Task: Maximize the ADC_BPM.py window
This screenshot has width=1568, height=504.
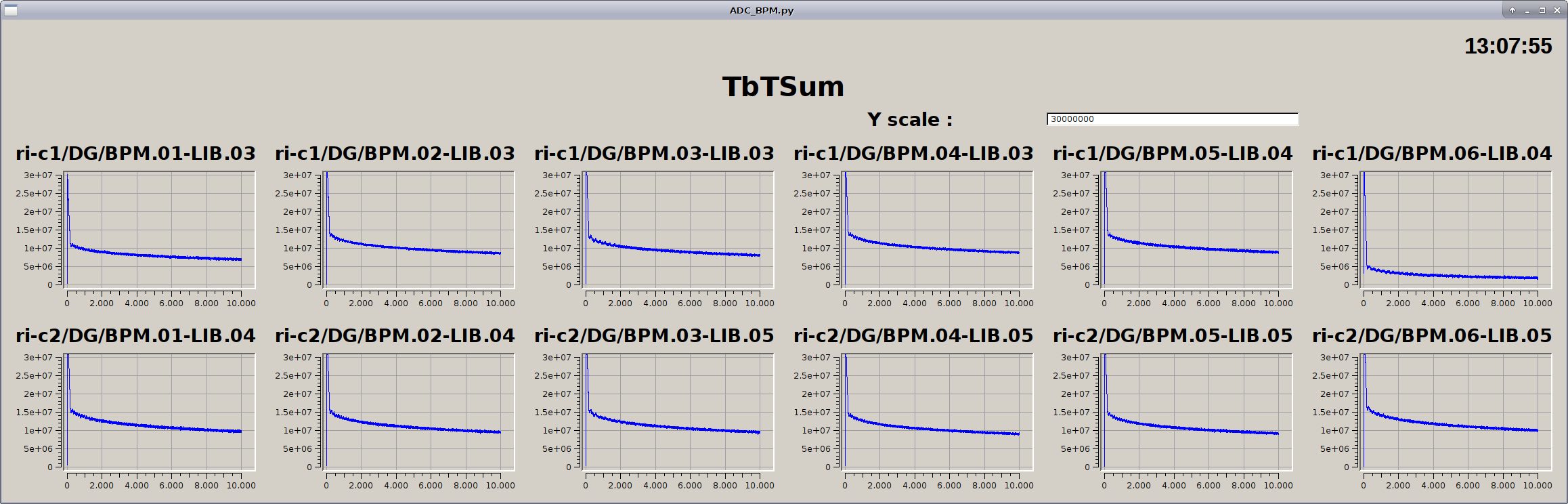Action: 1542,10
